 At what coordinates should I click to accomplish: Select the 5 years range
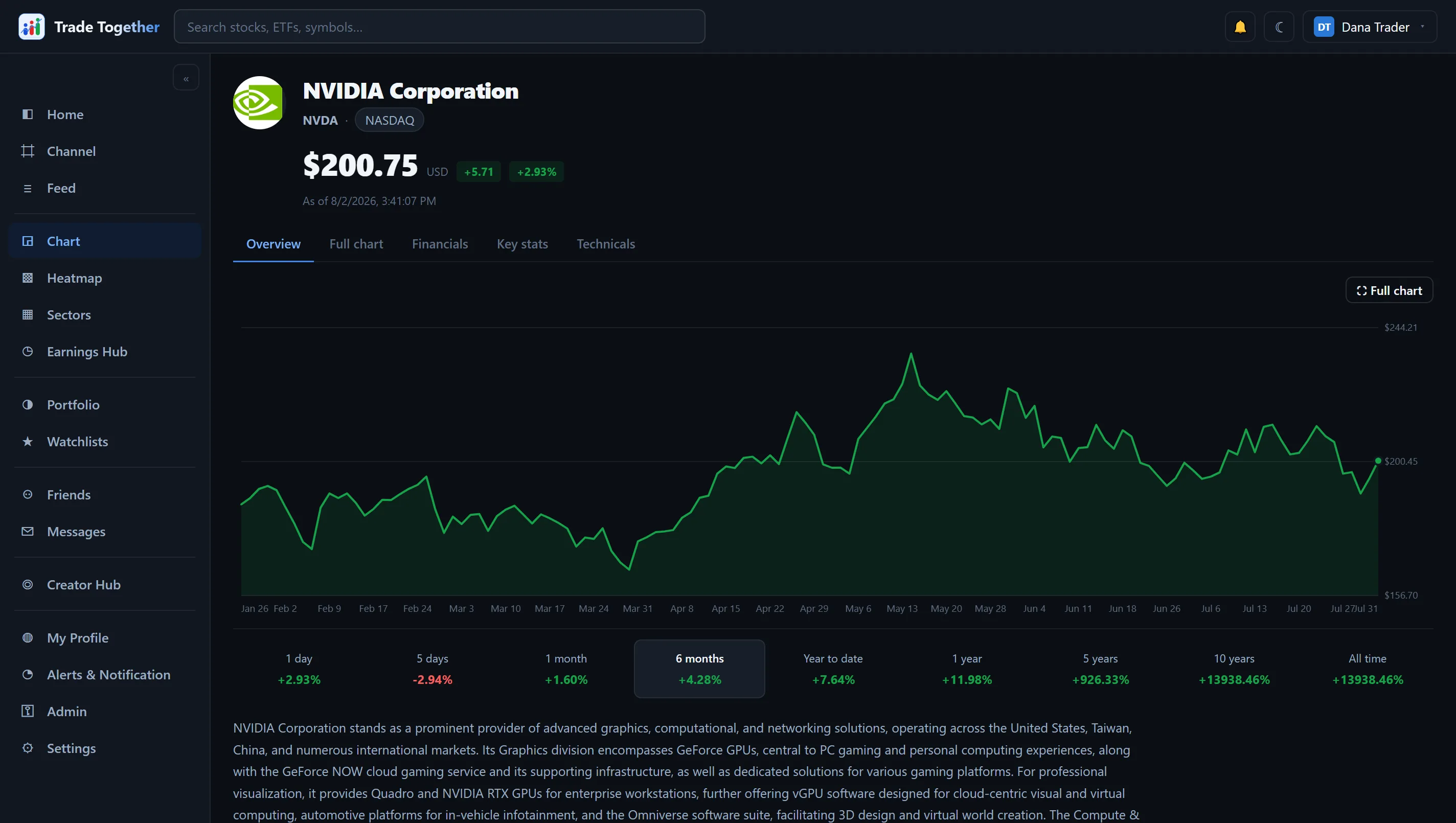1100,669
